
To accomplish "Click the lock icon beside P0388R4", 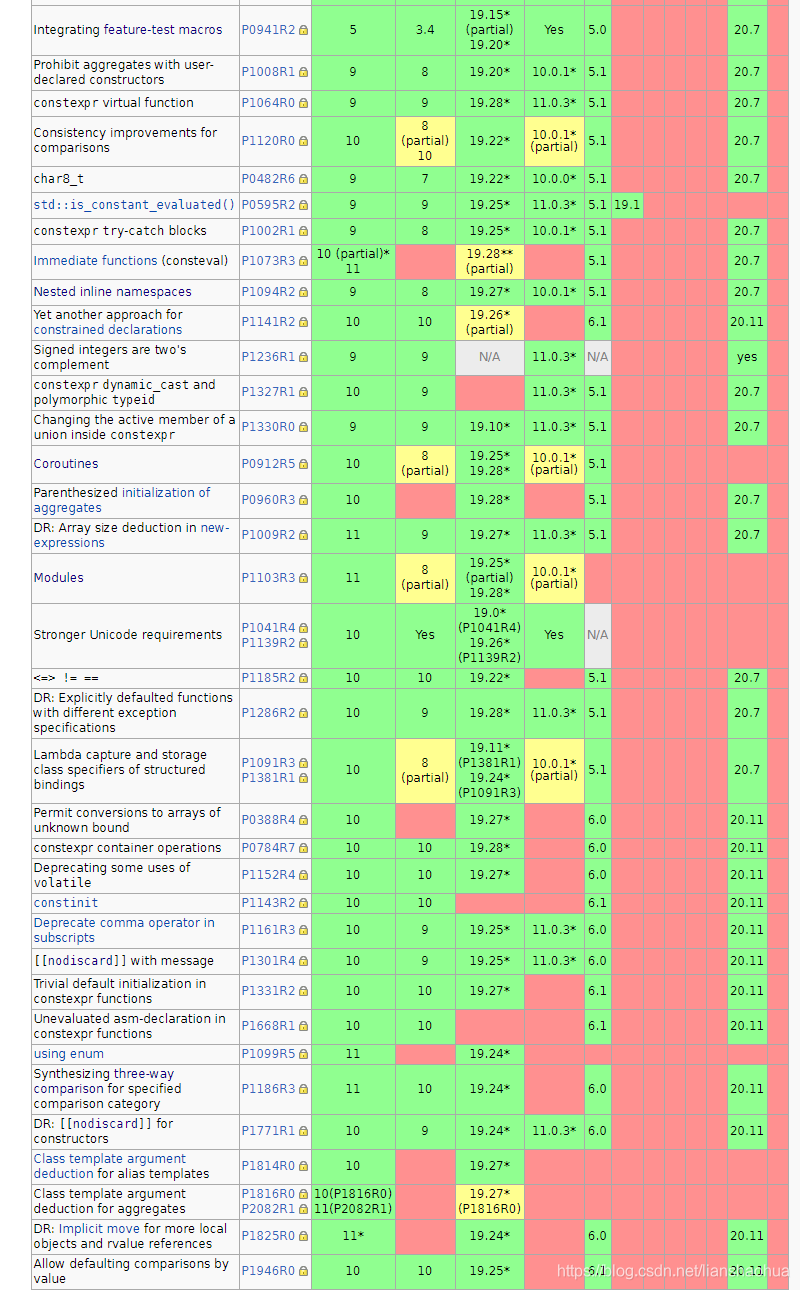I will click(303, 820).
